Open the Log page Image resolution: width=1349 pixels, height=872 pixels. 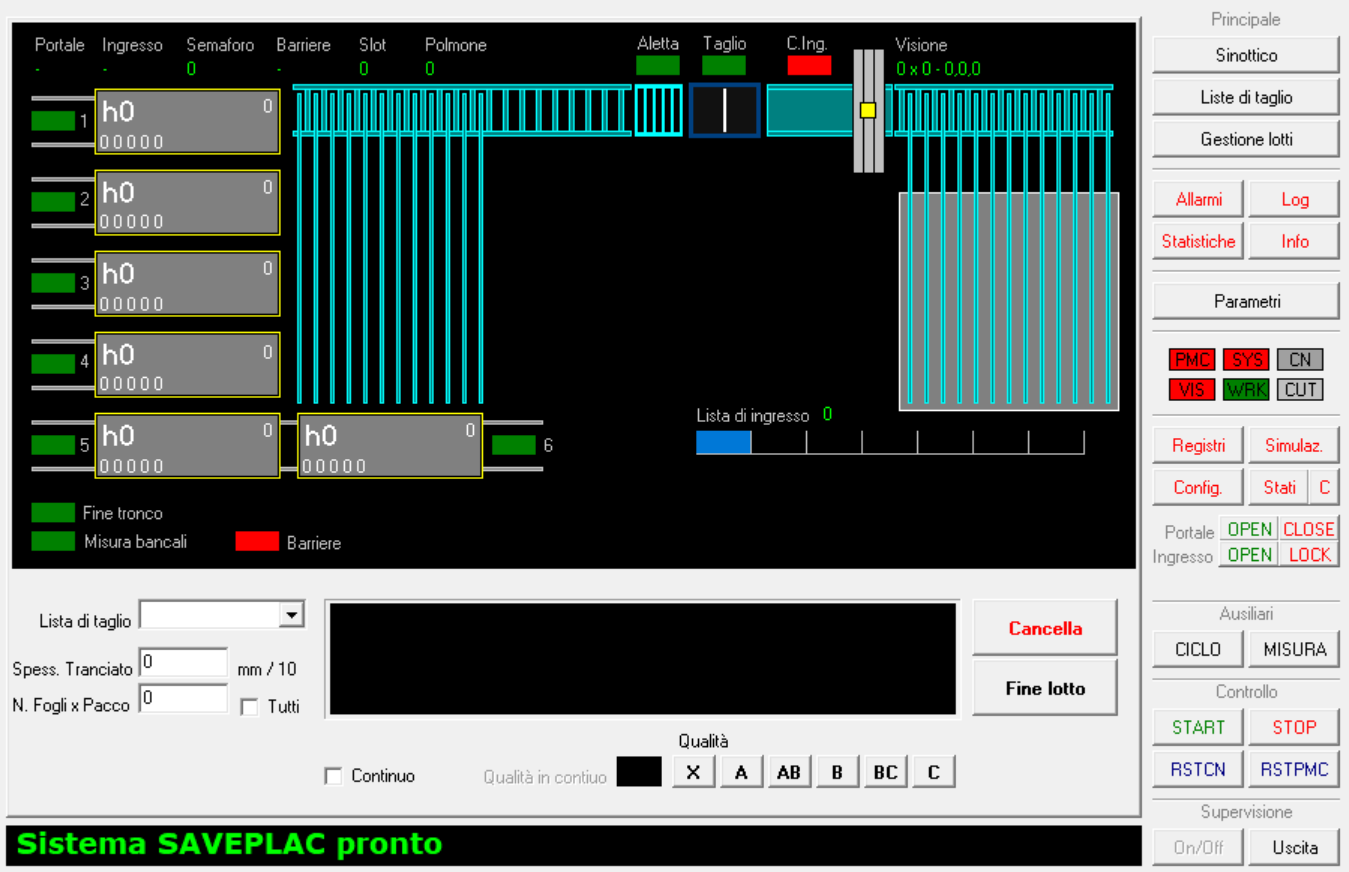[x=1294, y=199]
